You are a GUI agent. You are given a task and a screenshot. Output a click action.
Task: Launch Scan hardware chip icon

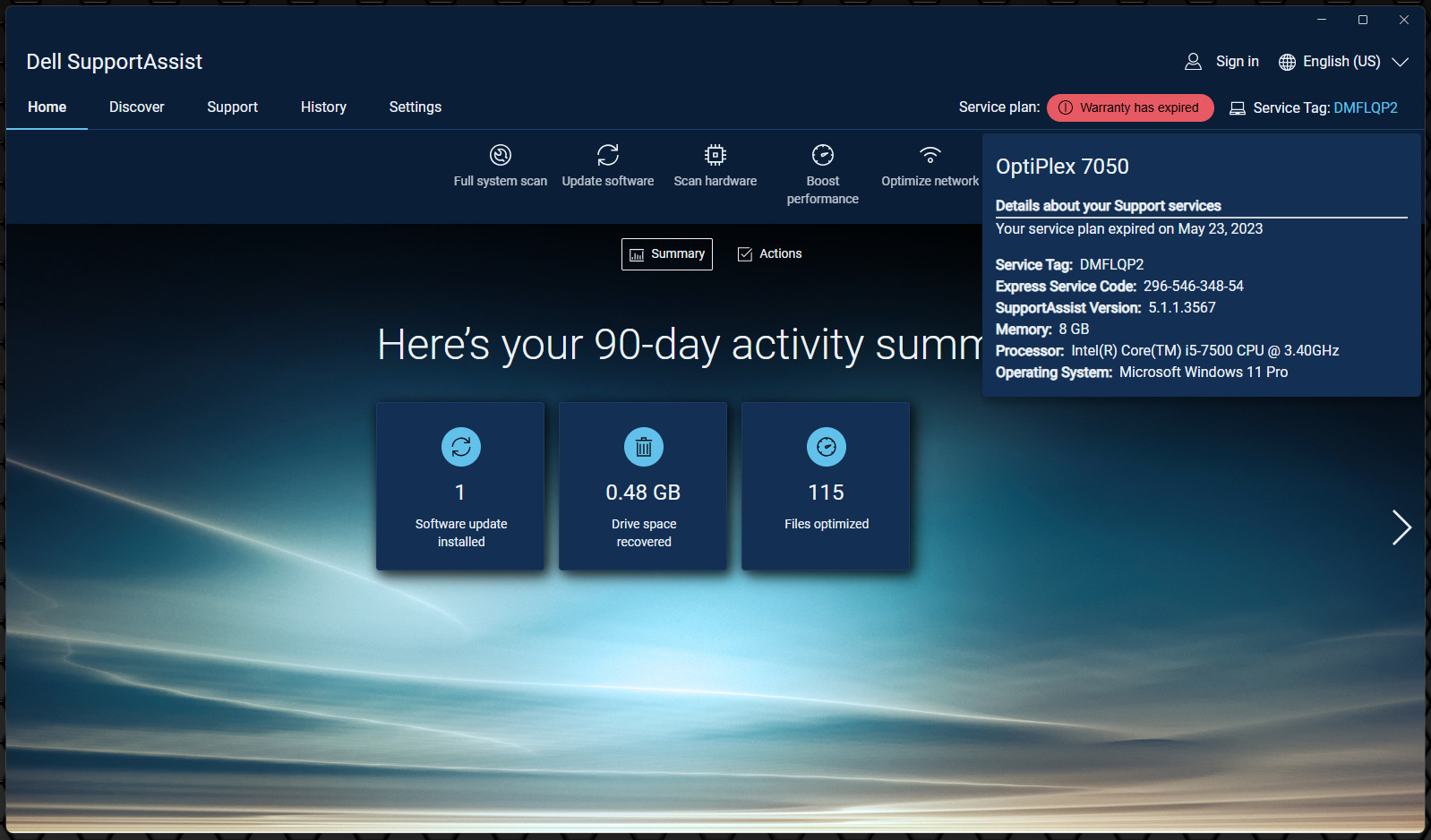(x=715, y=155)
